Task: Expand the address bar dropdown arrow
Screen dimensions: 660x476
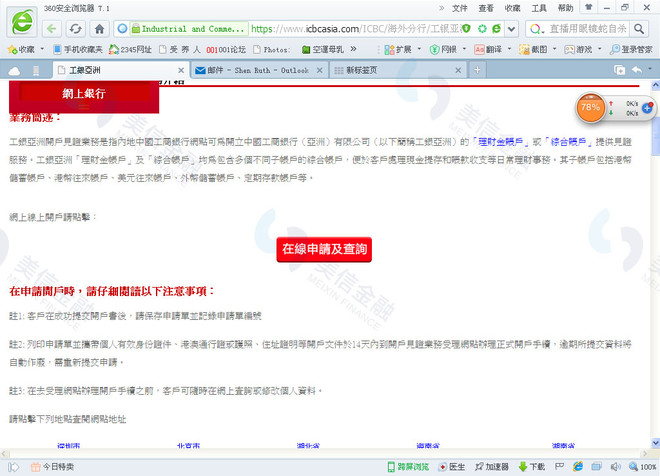Action: (511, 29)
